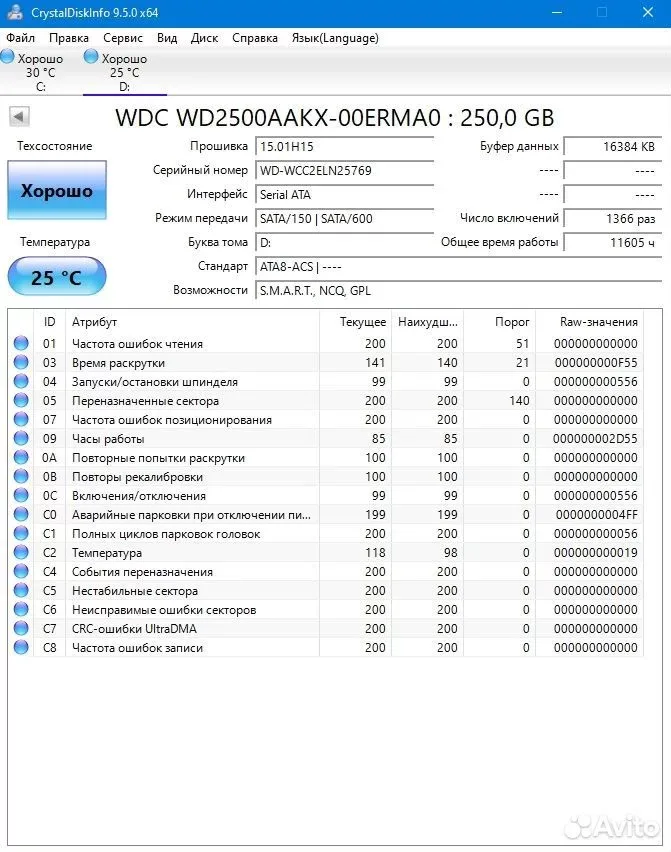The width and height of the screenshot is (671, 852).
Task: Click the Стандарт field ATA8-ACS
Action: pyautogui.click(x=458, y=266)
